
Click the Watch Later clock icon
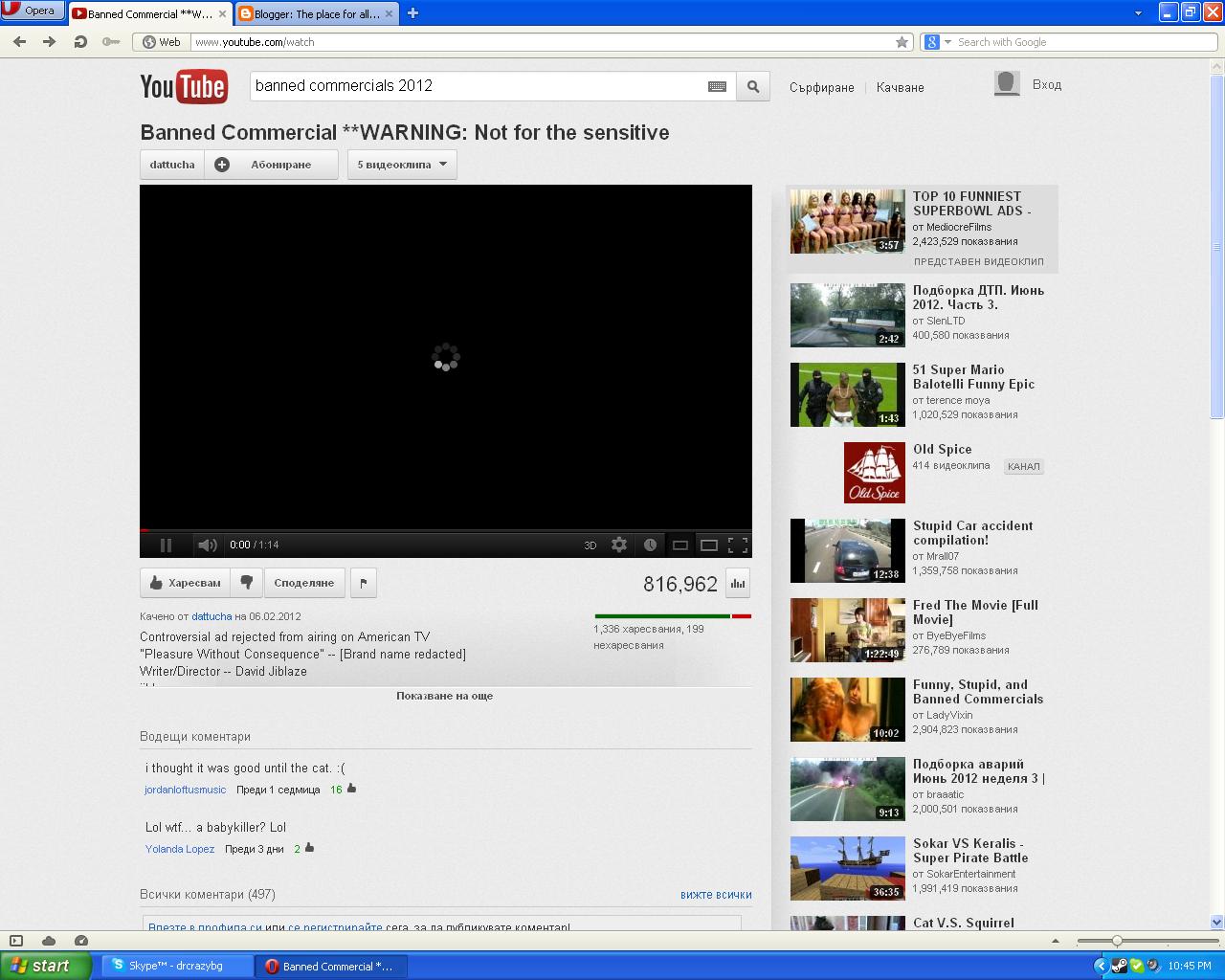[650, 545]
